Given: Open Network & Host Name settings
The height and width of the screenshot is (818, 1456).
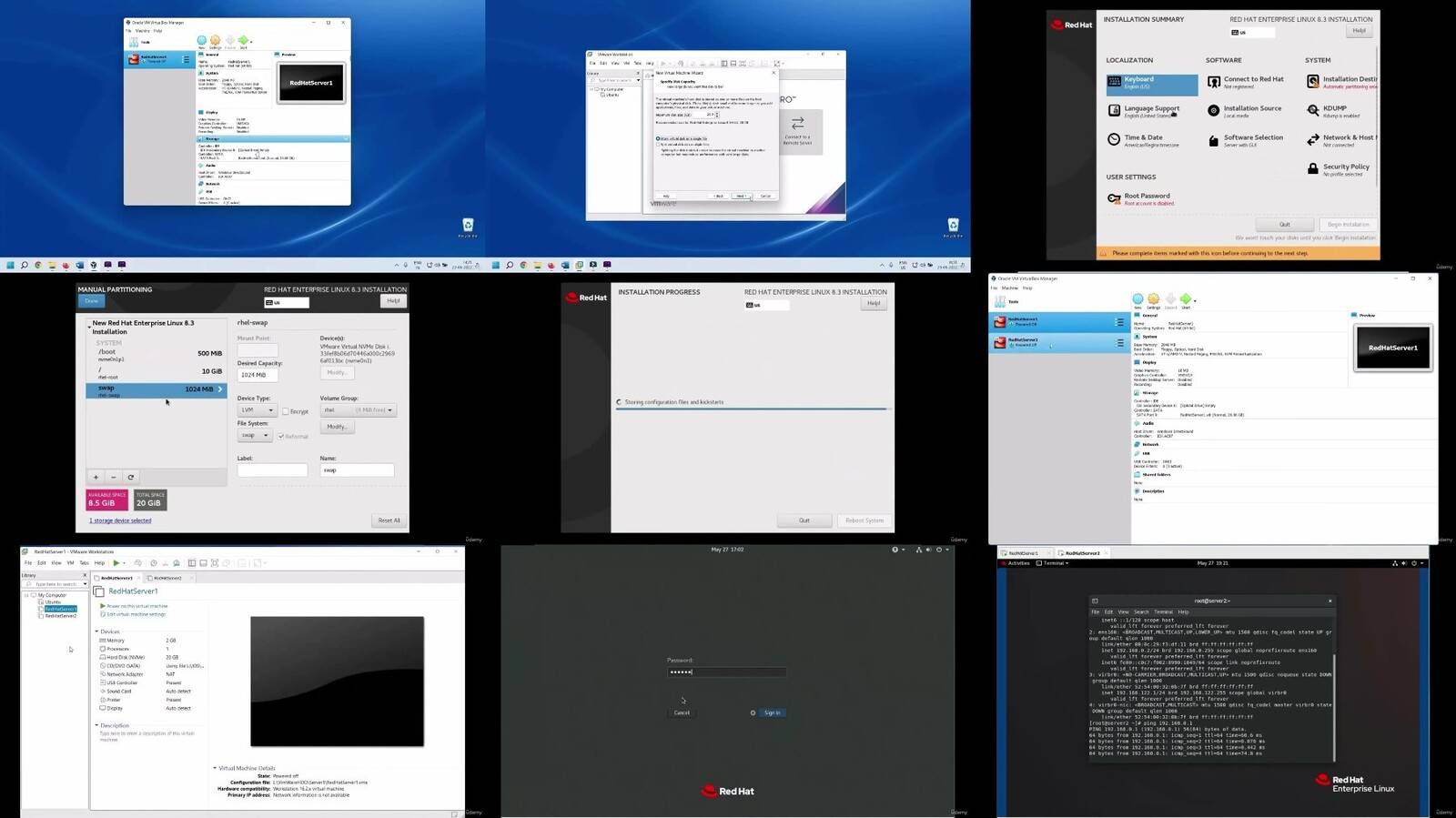Looking at the screenshot, I should tap(1341, 140).
